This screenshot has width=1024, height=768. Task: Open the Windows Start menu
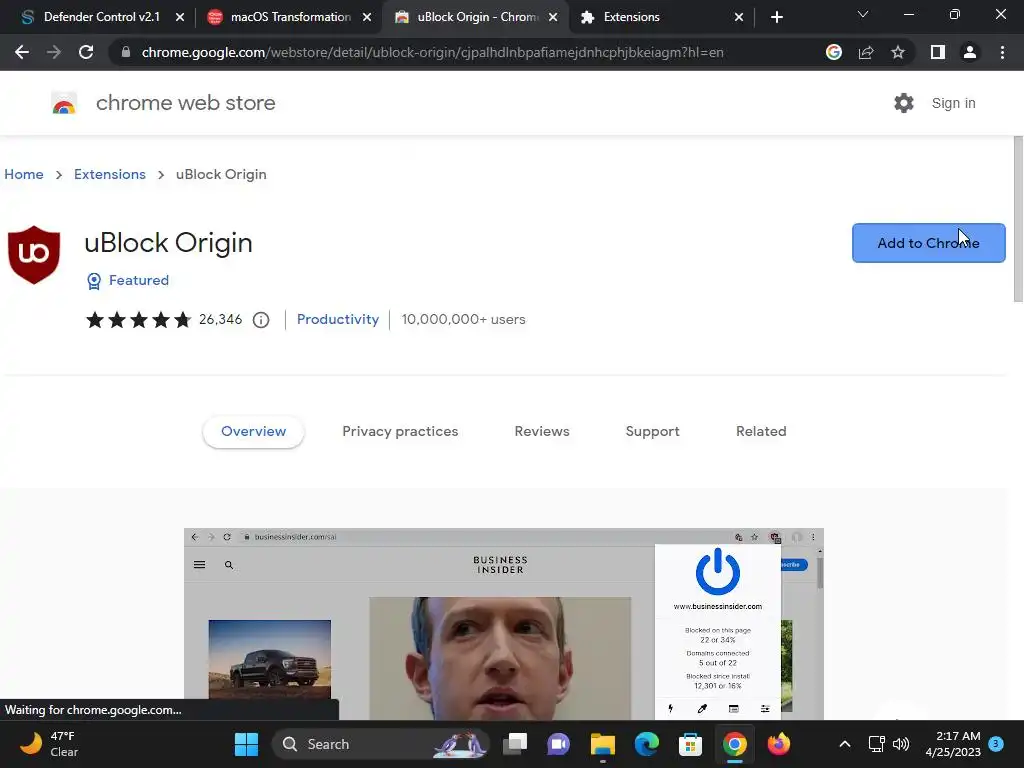pyautogui.click(x=246, y=744)
